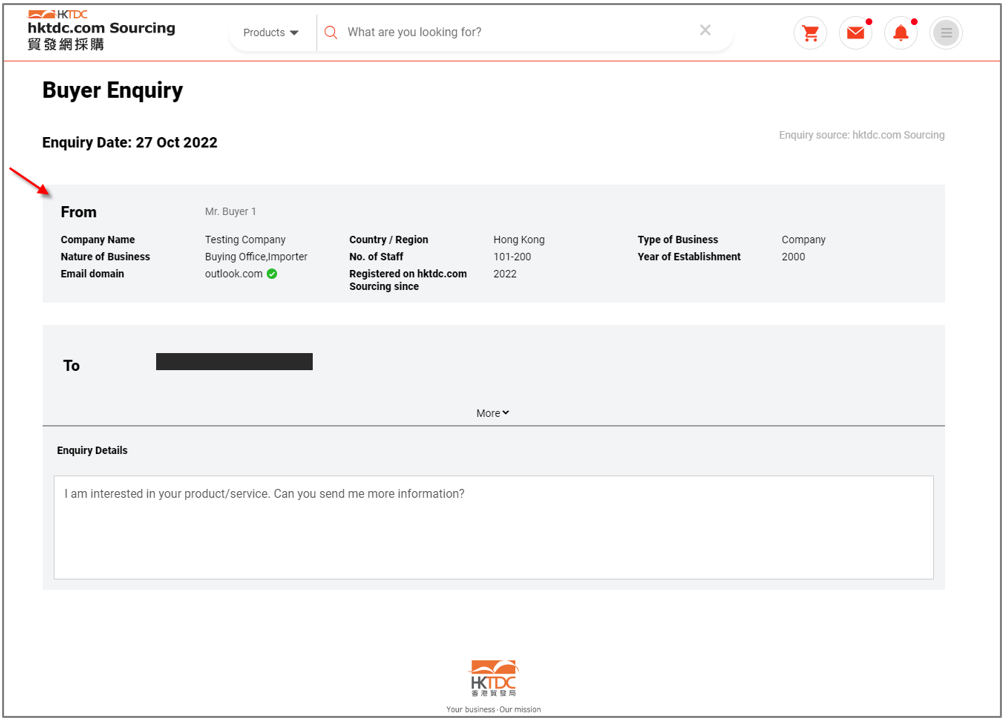Click the 'From' label

tap(79, 212)
